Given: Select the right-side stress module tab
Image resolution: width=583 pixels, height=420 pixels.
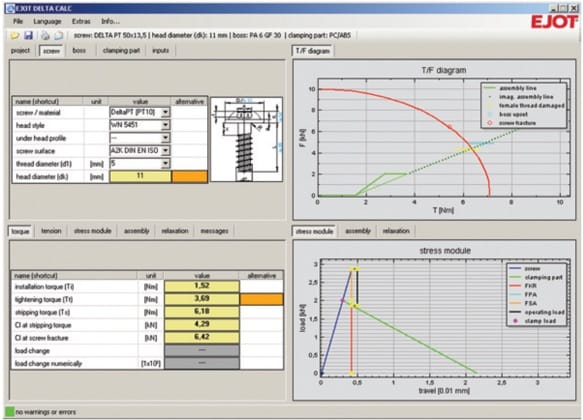Looking at the screenshot, I should [314, 231].
